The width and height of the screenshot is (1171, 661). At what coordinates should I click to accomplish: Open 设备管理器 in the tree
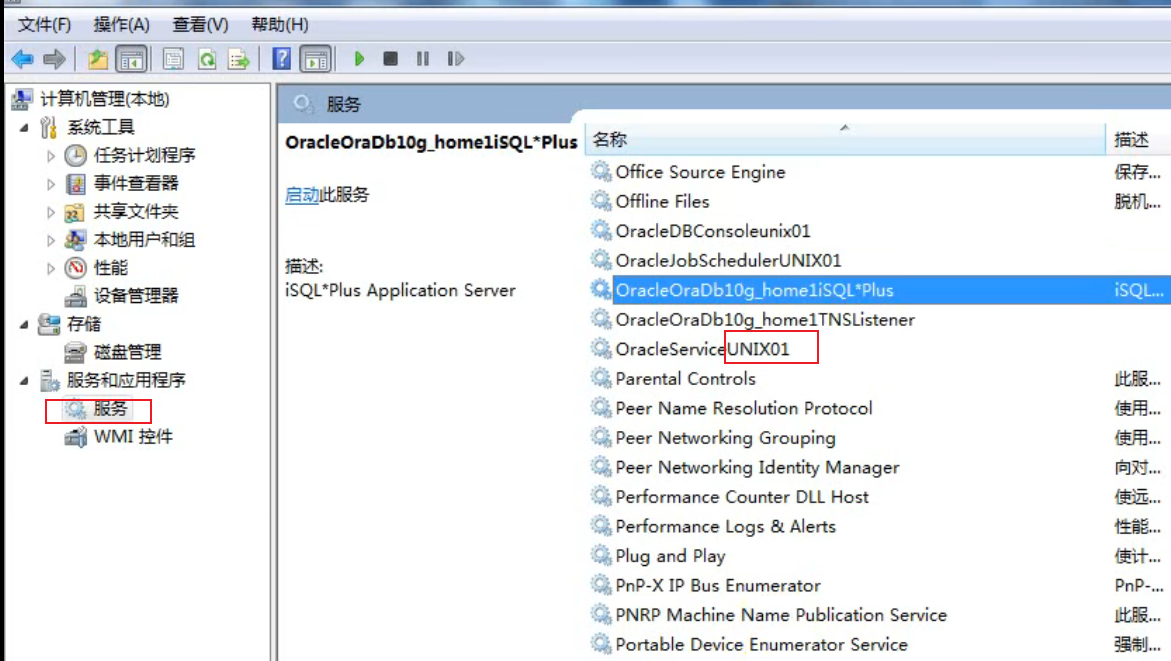[x=136, y=296]
